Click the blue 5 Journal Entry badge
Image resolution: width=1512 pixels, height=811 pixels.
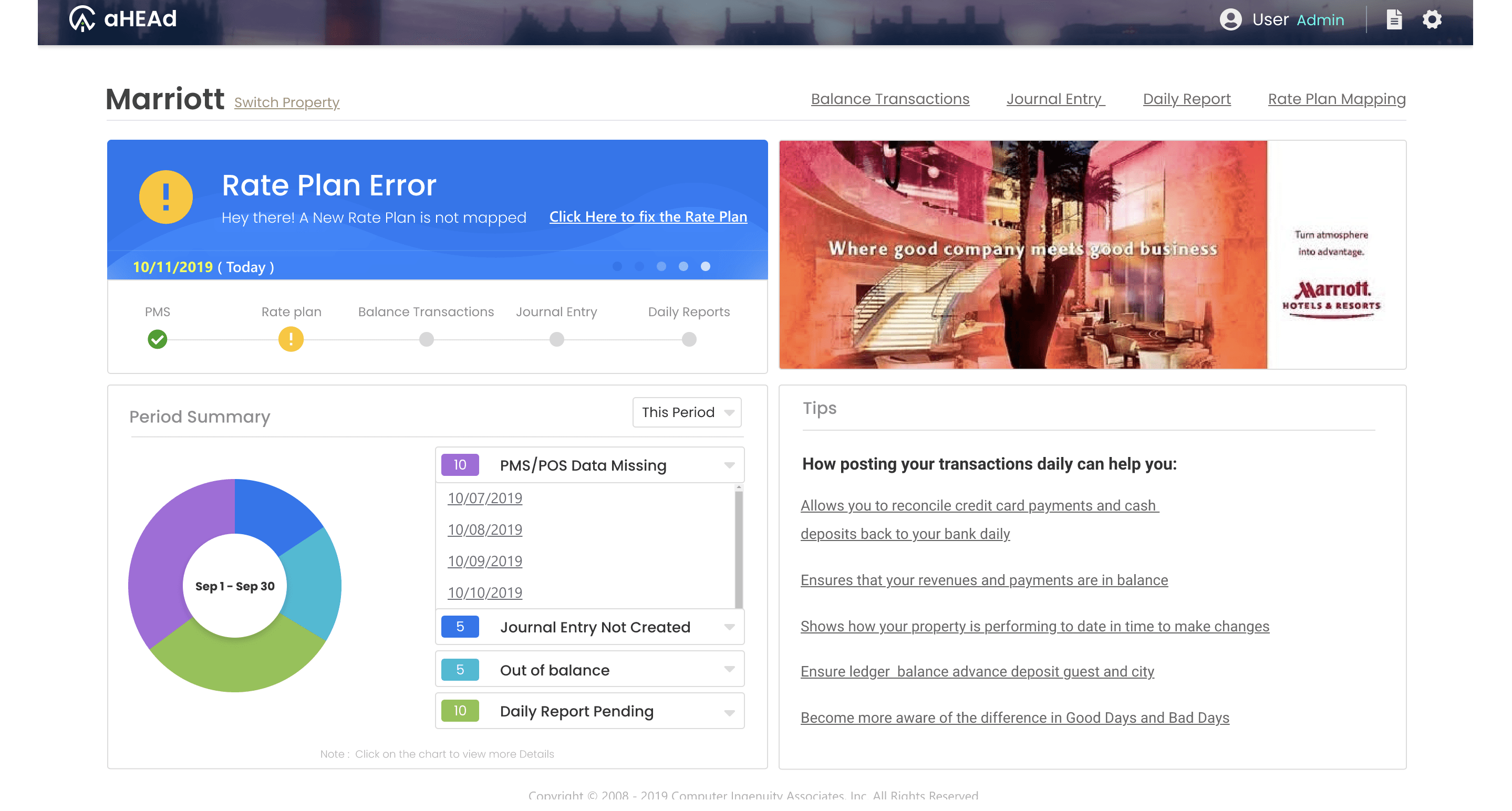click(460, 627)
